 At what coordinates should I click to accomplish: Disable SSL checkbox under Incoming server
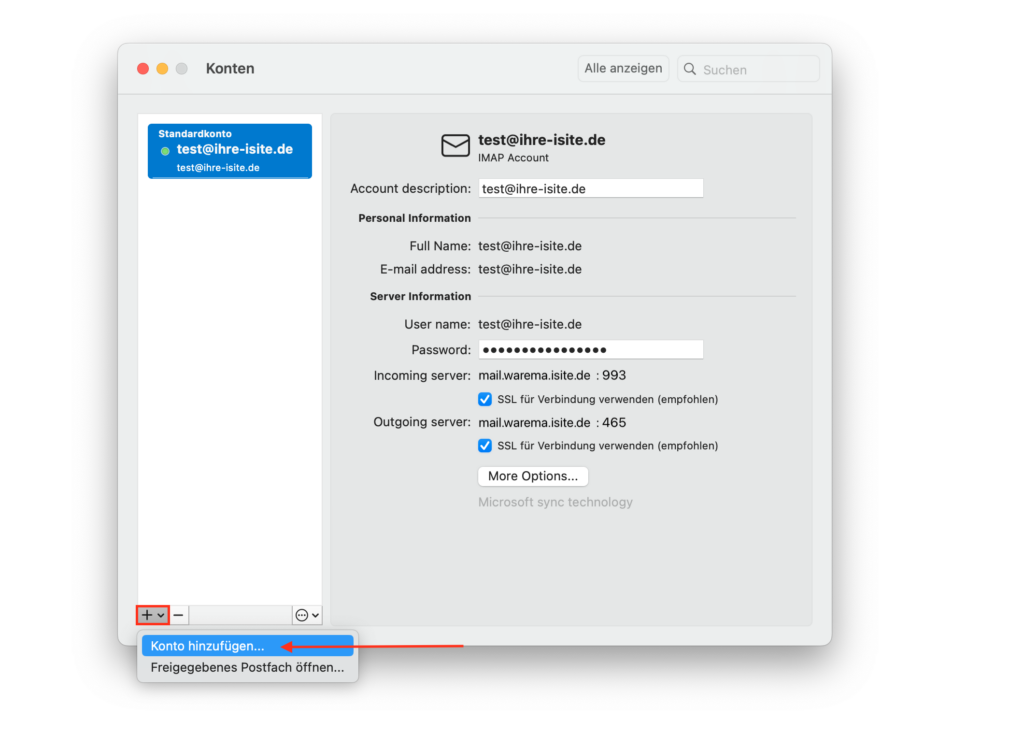[x=485, y=399]
